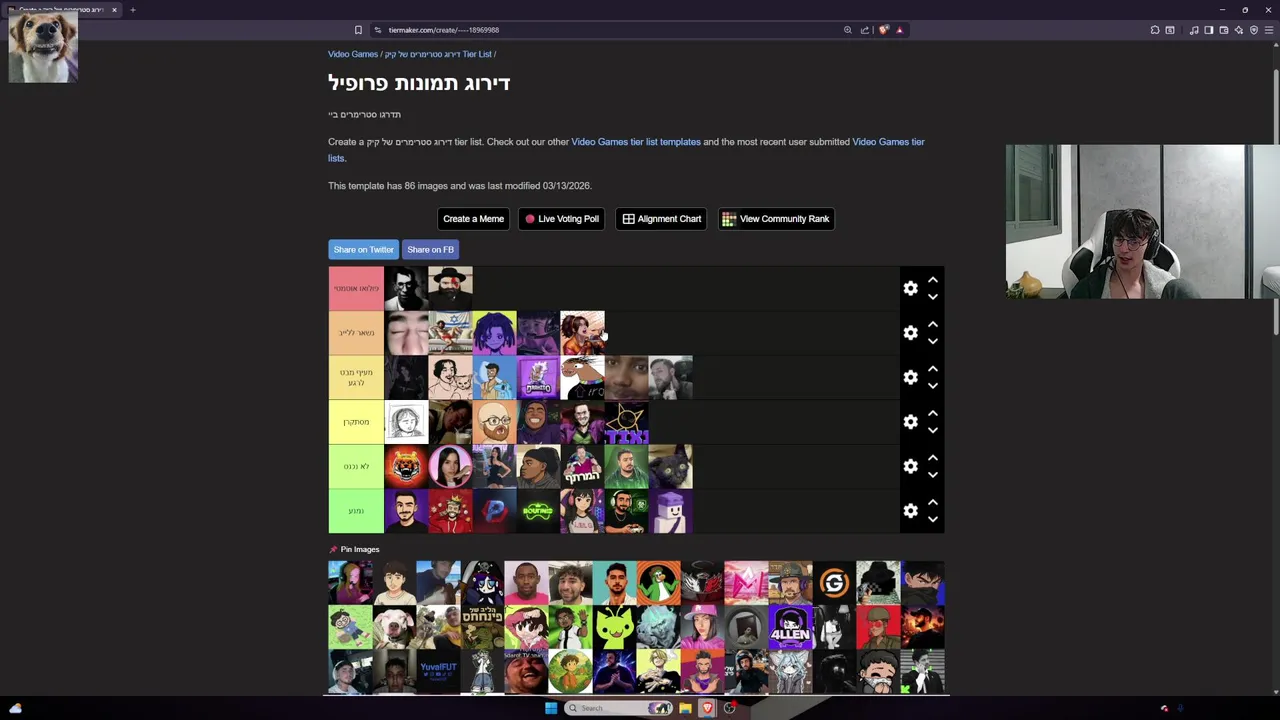Screen dimensions: 1280x720
Task: Select the bearded man with black hat image
Action: [x=450, y=288]
